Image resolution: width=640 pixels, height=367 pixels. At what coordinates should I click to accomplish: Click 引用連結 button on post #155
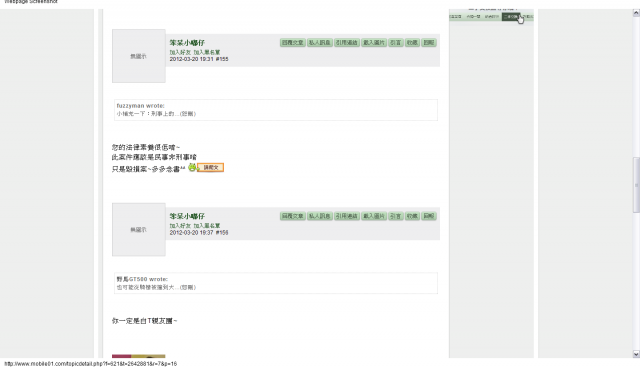pyautogui.click(x=347, y=42)
